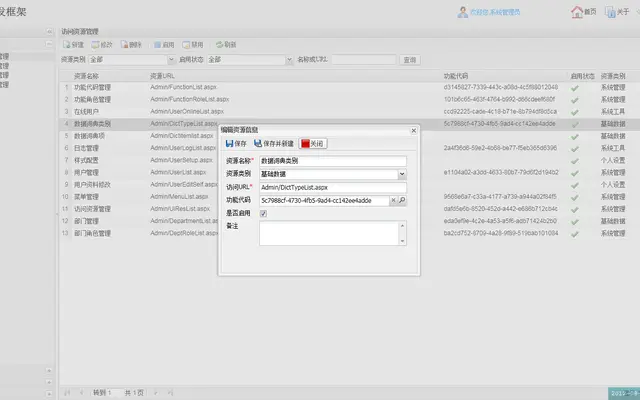Click the 欢迎您 系统管理员 link
640x400 pixels.
click(x=495, y=12)
